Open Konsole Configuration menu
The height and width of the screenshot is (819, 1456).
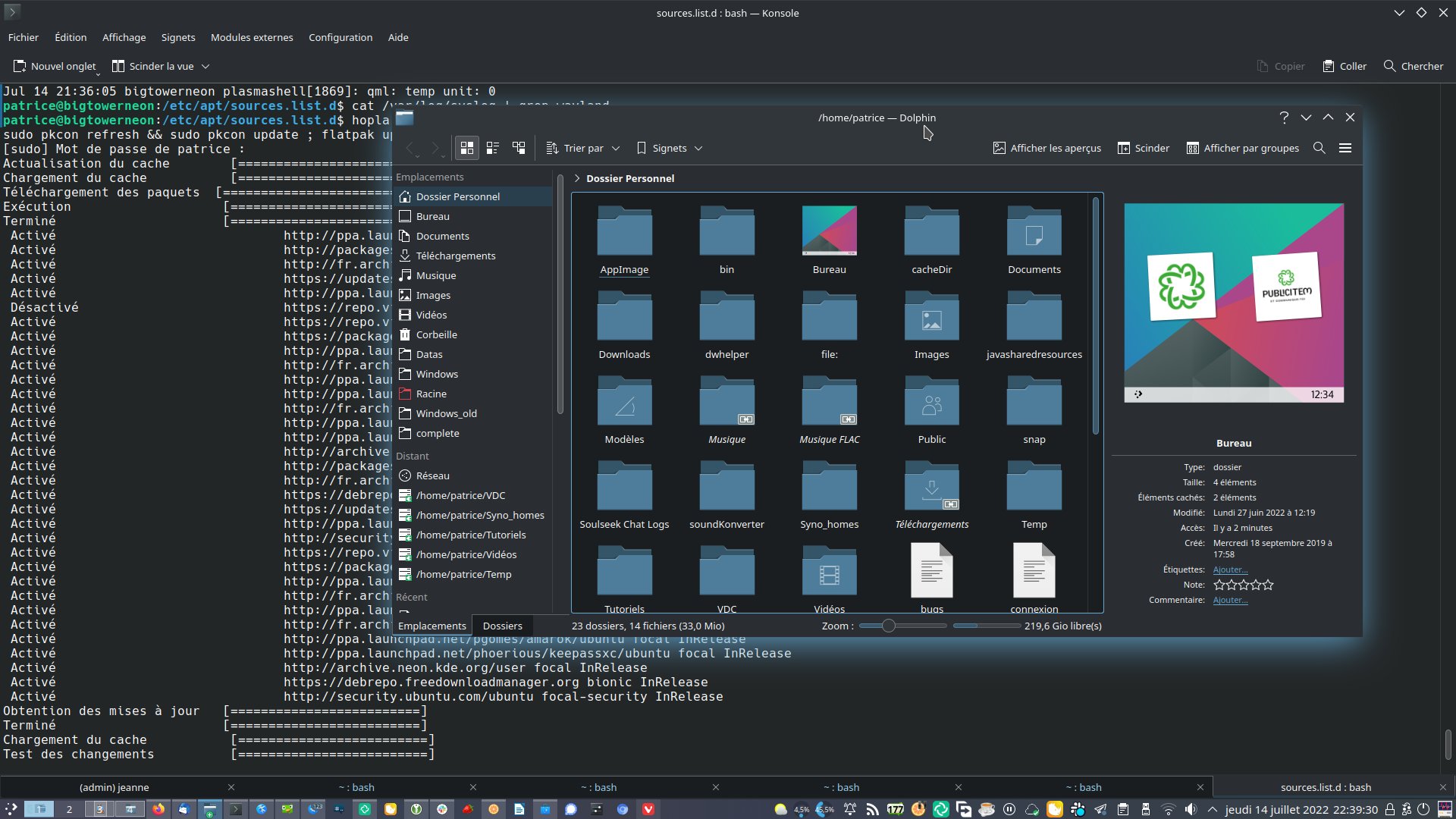(x=340, y=37)
